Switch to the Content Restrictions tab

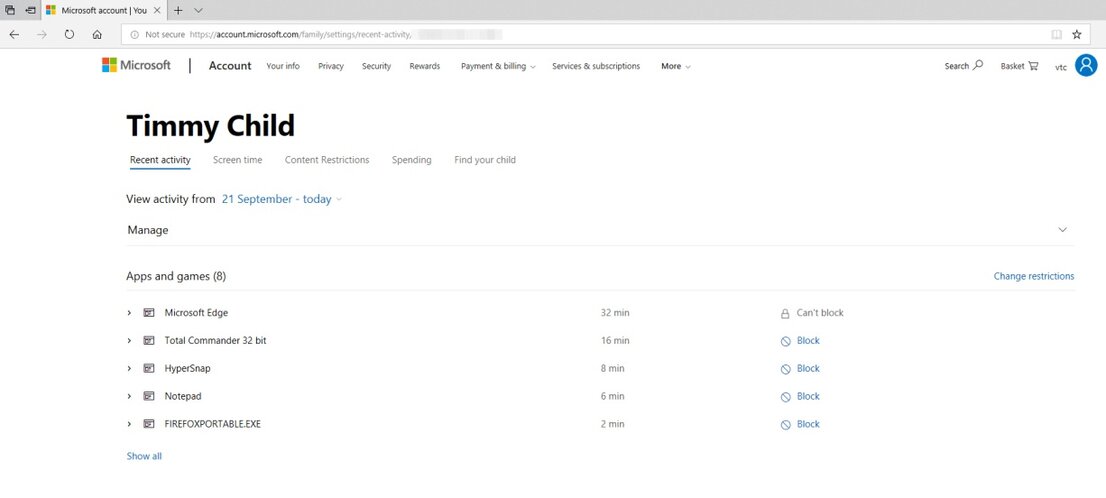[327, 160]
